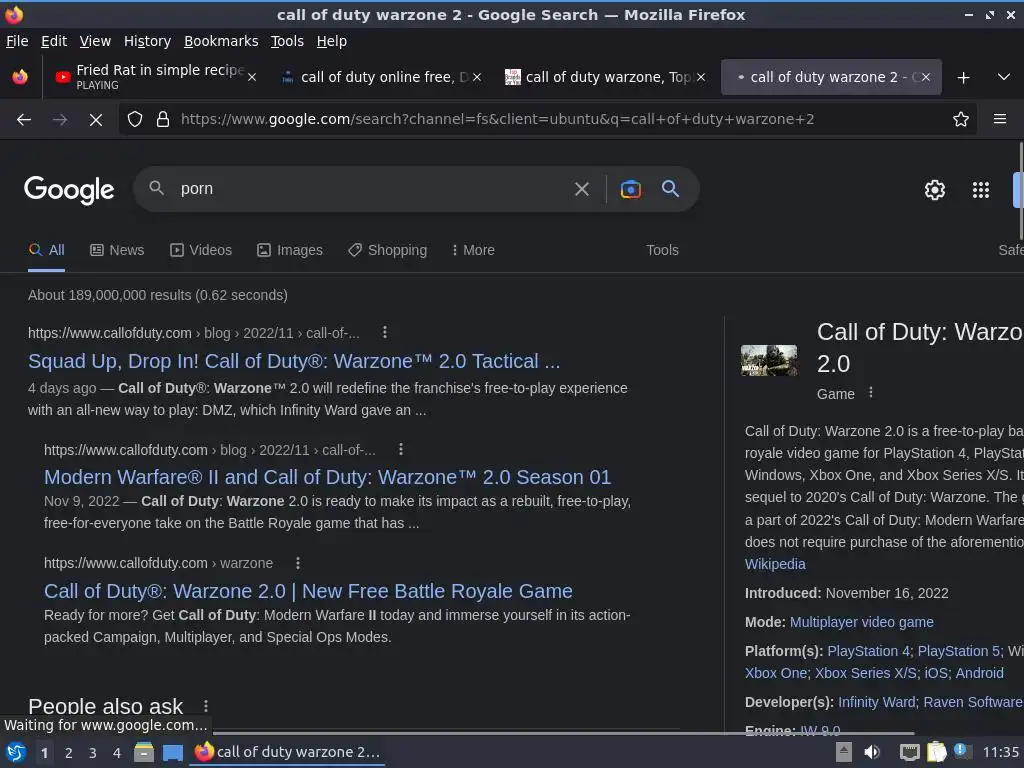
Task: Open Infinity Ward developer link
Action: tap(876, 702)
